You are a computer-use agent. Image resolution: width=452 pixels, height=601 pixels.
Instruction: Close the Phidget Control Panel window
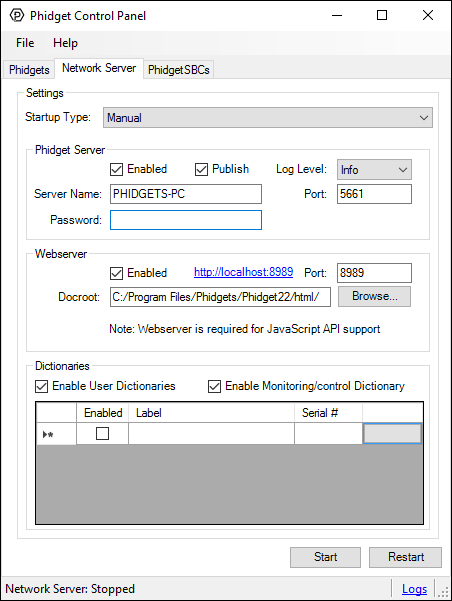[428, 16]
